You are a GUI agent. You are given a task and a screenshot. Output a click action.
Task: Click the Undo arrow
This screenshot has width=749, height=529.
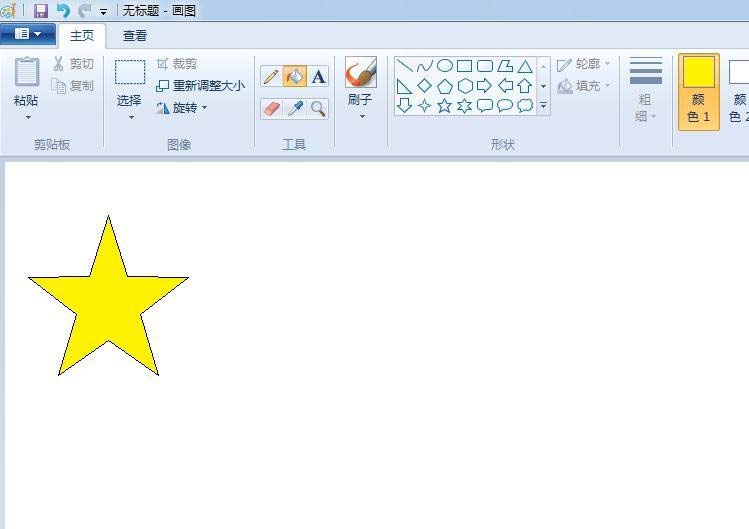coord(63,11)
